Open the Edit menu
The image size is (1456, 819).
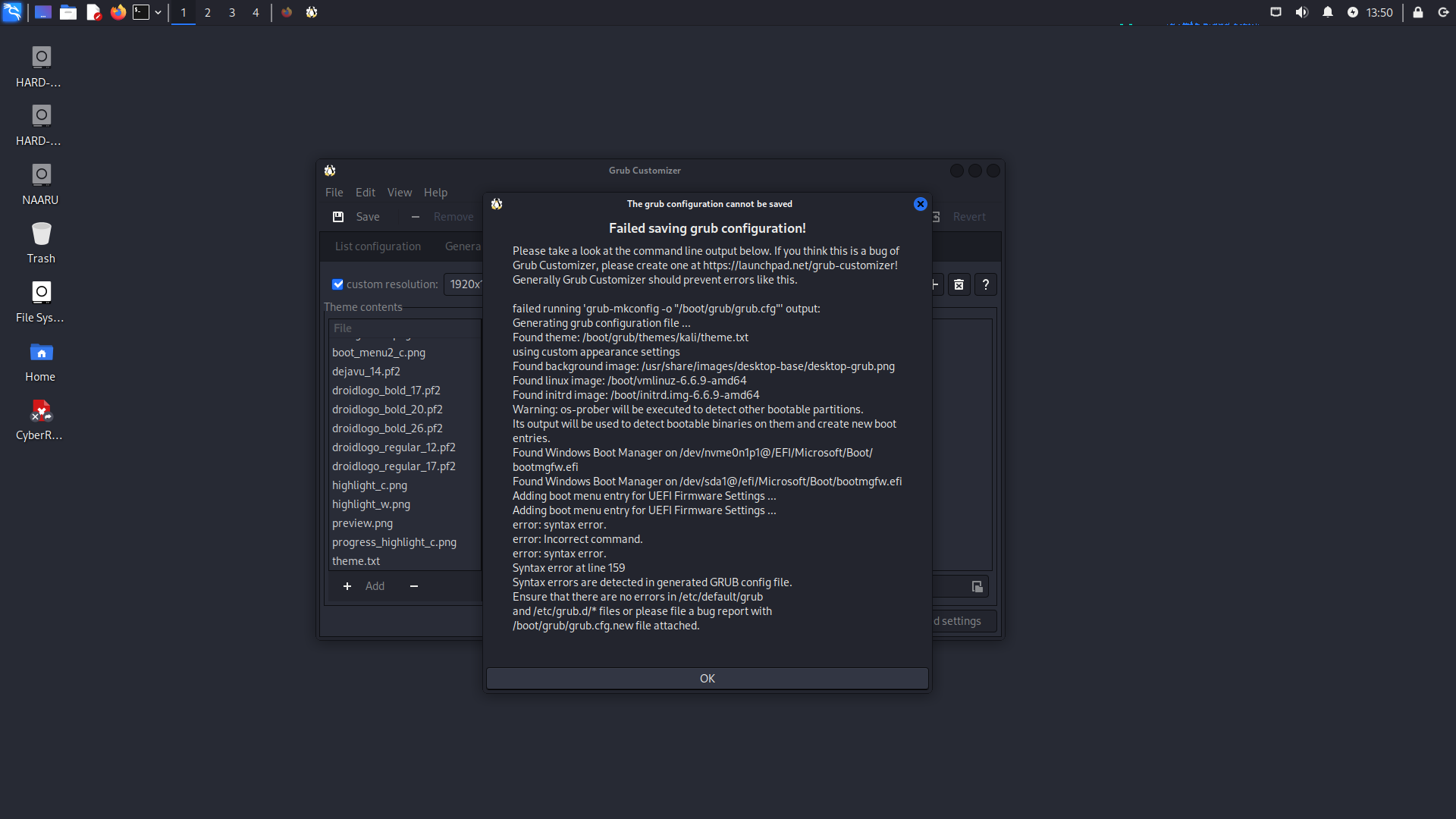point(365,193)
